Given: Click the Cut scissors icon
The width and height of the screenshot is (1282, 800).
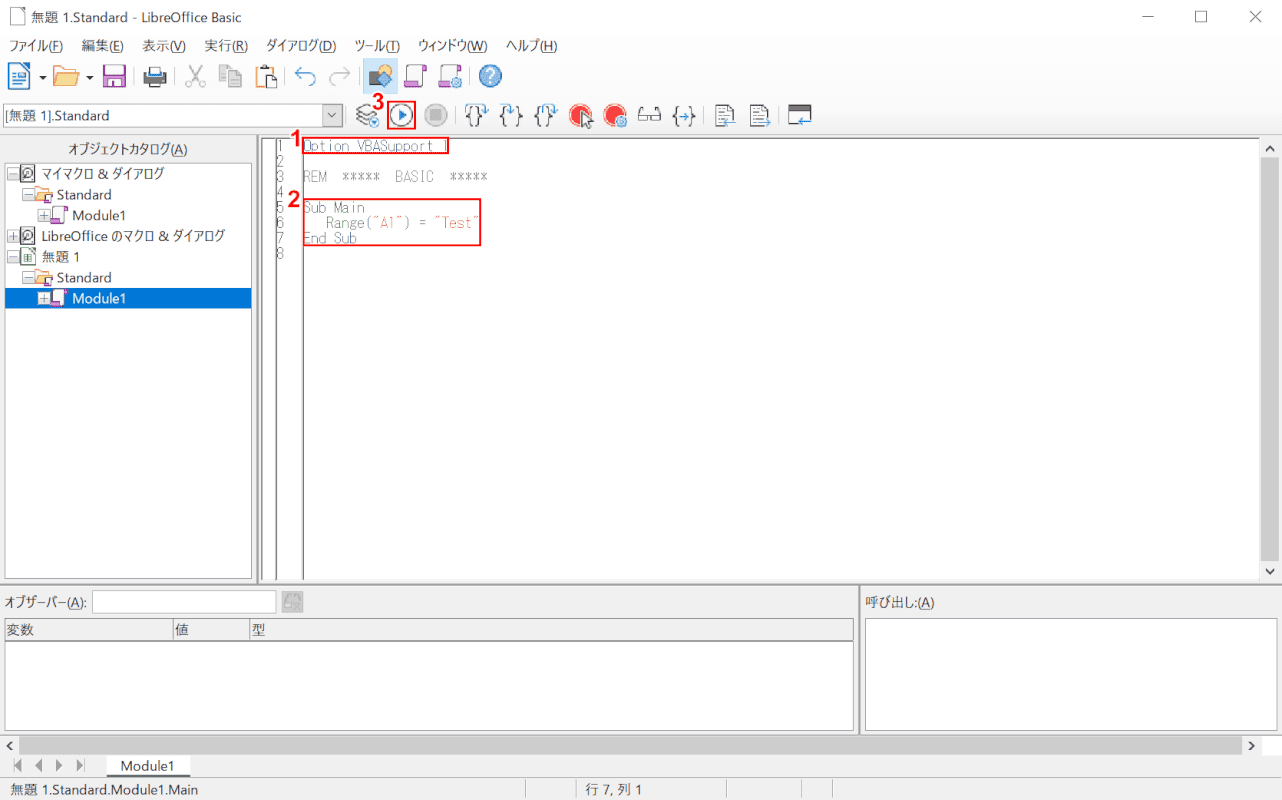Looking at the screenshot, I should [x=196, y=76].
